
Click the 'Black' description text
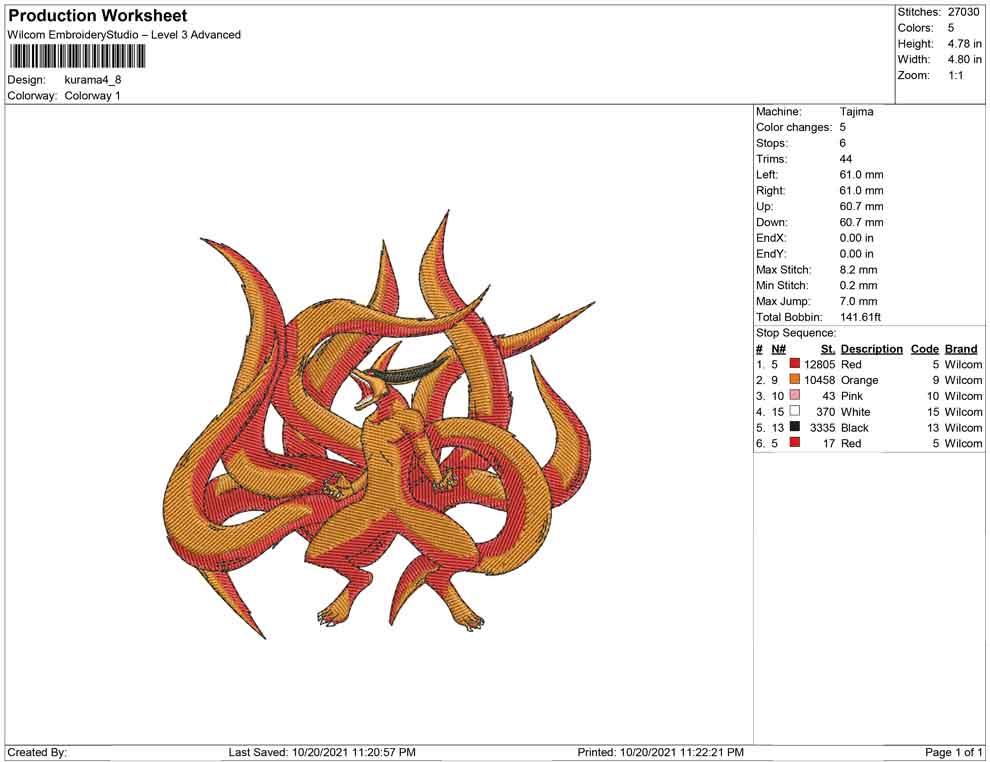click(x=855, y=427)
